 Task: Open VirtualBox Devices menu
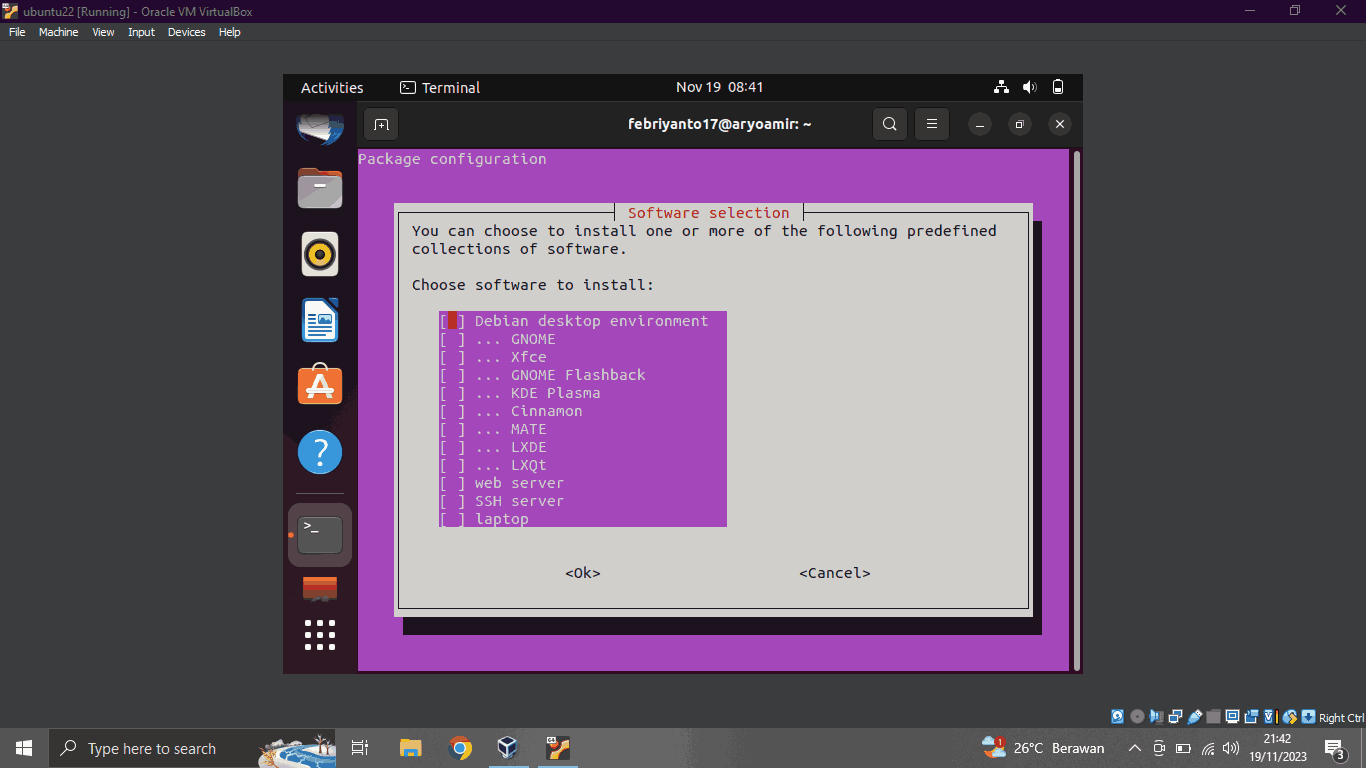(186, 32)
